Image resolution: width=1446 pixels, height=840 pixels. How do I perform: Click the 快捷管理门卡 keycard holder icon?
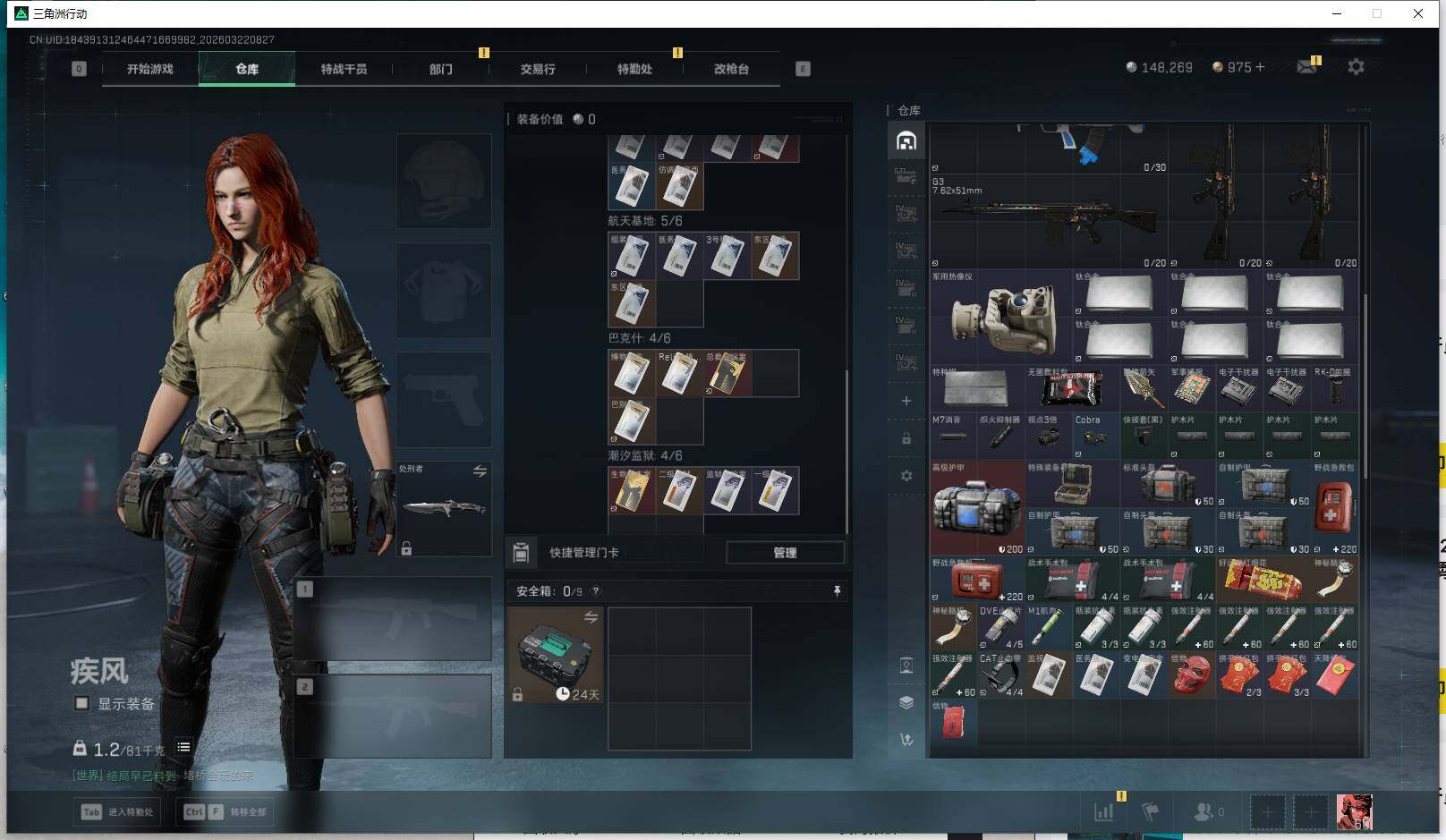521,553
